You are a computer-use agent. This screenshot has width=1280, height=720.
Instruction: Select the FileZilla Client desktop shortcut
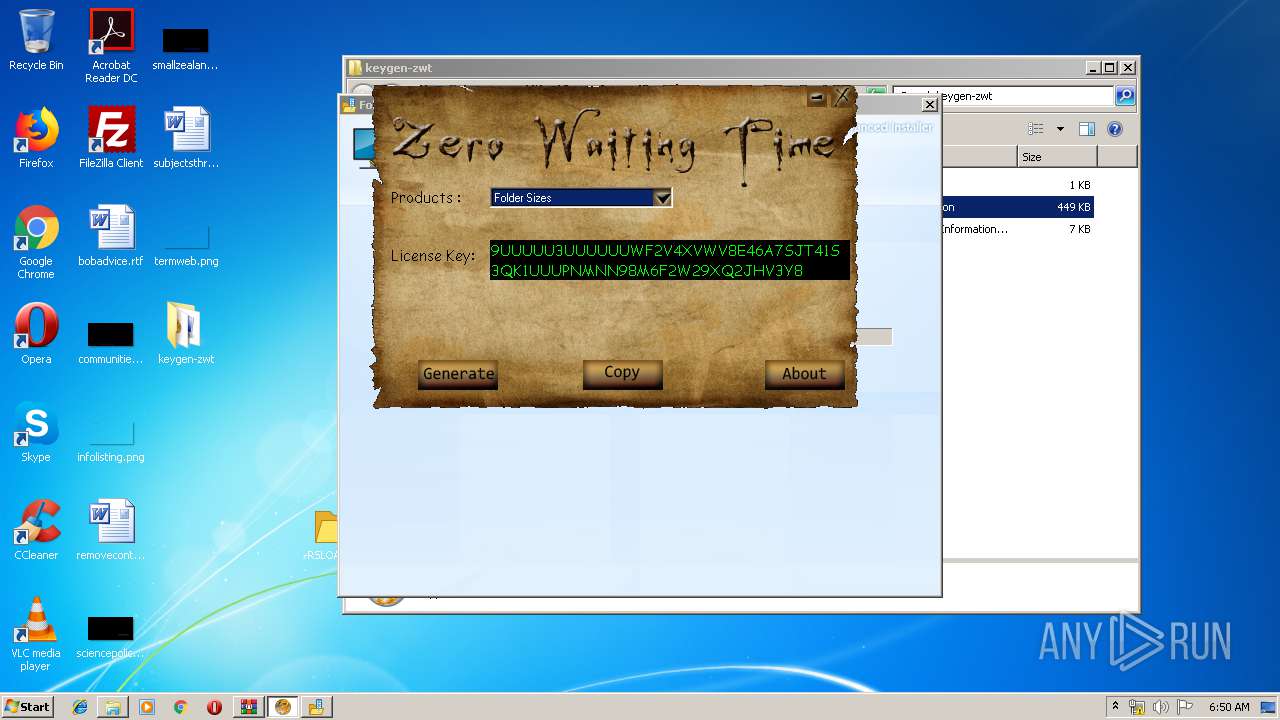[x=111, y=138]
